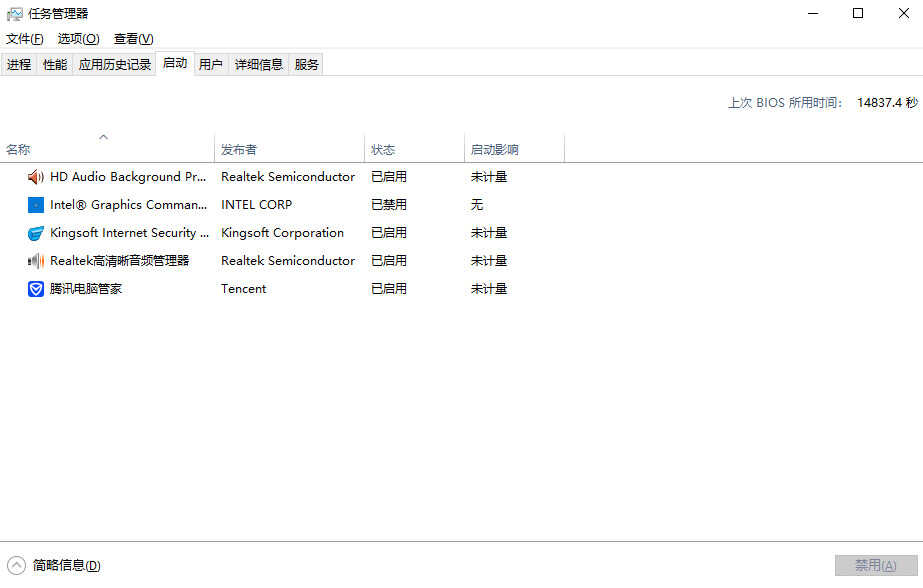The image size is (923, 588).
Task: Click the HD Audio Background speaker icon
Action: tap(36, 177)
